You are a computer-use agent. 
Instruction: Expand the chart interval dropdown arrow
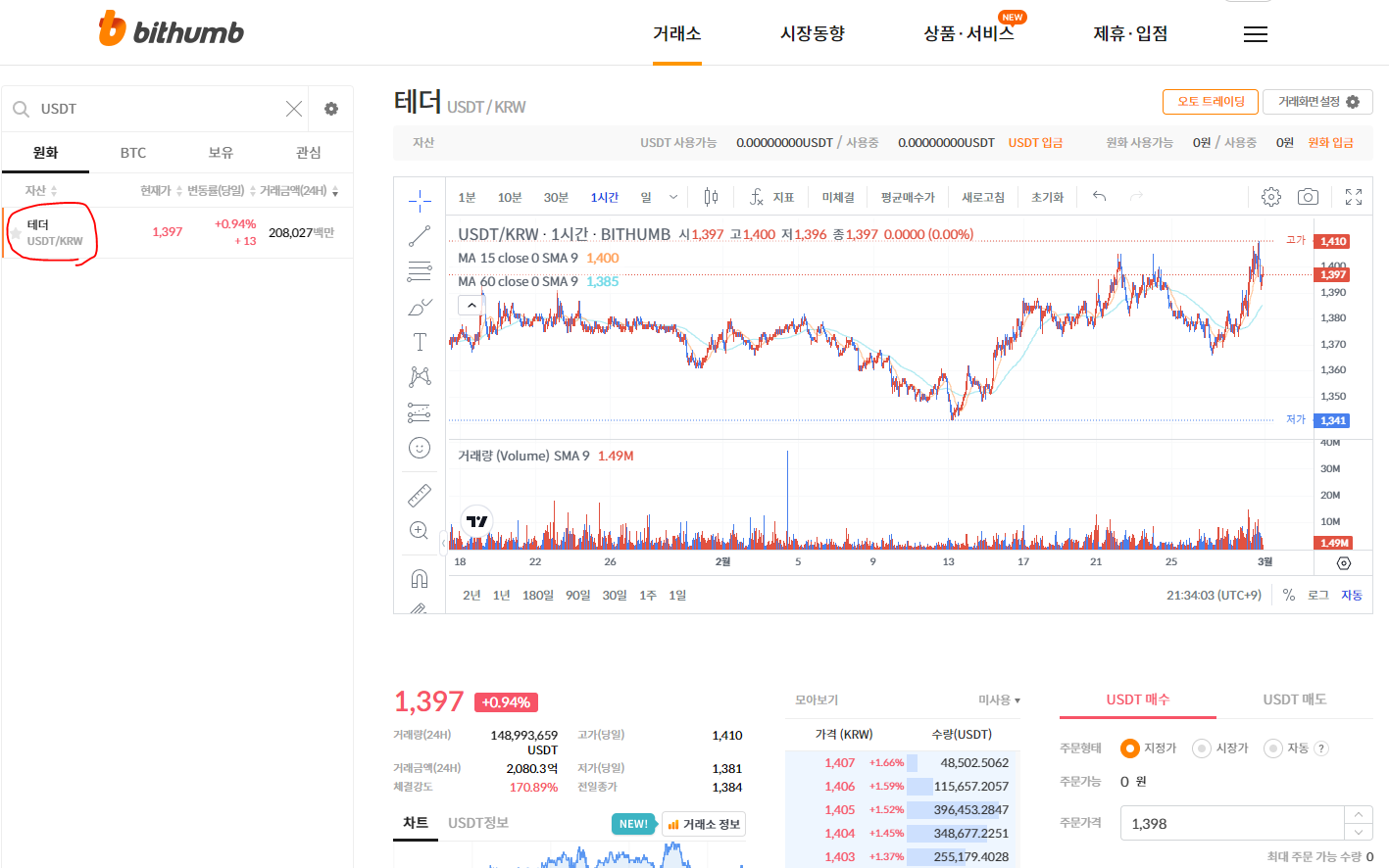click(673, 197)
